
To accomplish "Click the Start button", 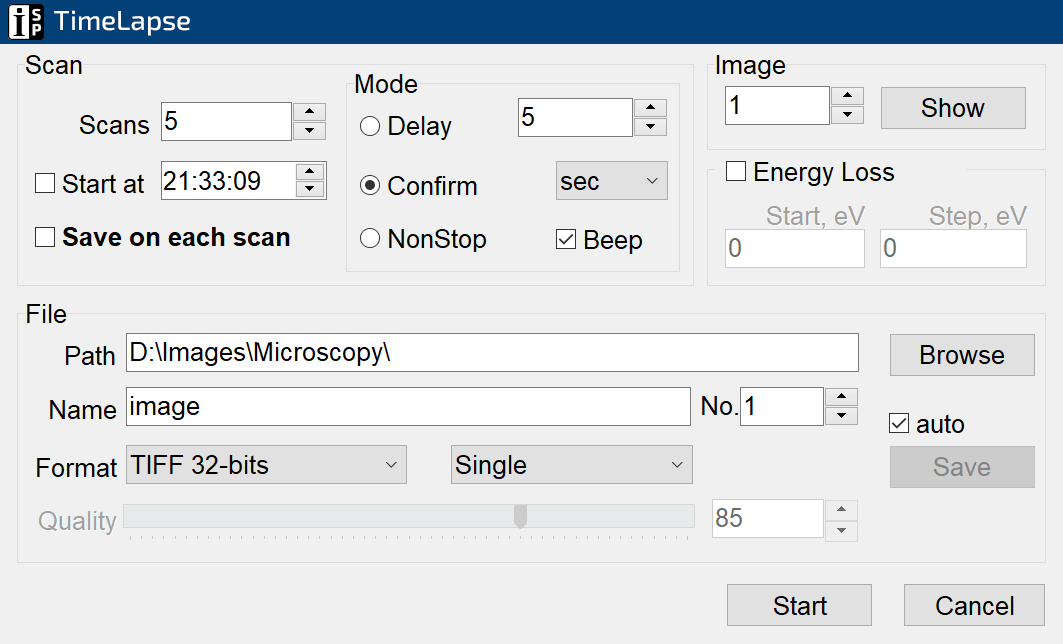I will pyautogui.click(x=799, y=606).
